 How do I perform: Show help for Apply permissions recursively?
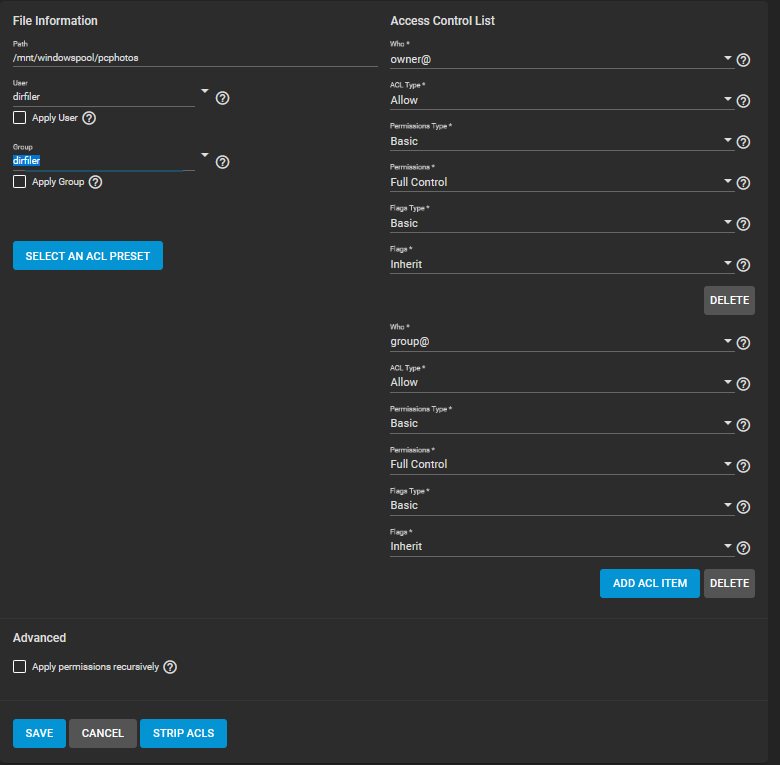pos(170,667)
